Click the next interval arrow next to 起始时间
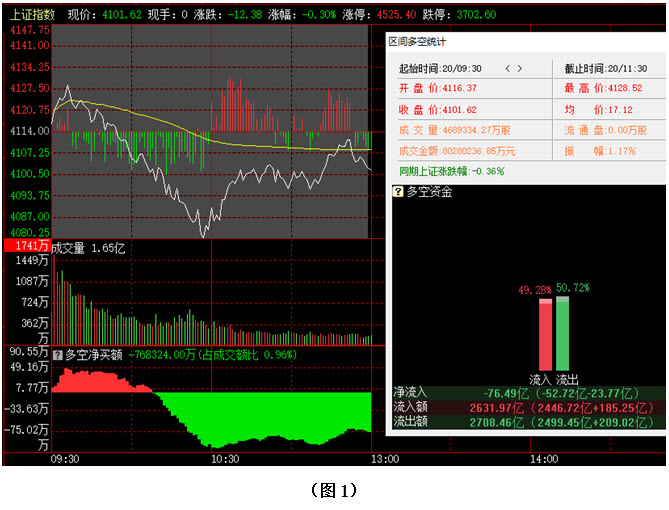This screenshot has height=510, width=669. coord(520,68)
